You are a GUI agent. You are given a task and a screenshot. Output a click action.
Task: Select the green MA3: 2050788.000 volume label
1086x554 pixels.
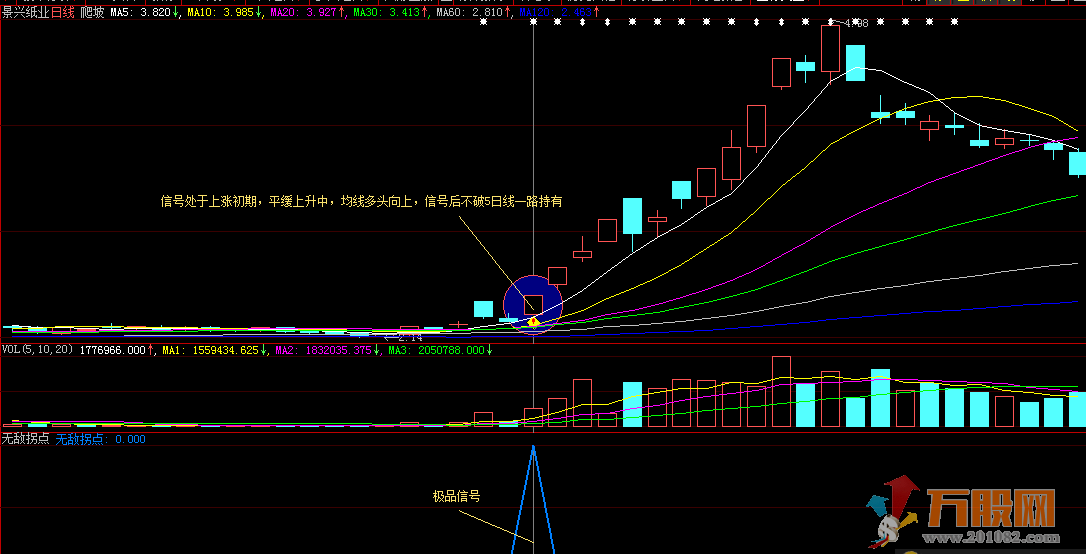[436, 350]
